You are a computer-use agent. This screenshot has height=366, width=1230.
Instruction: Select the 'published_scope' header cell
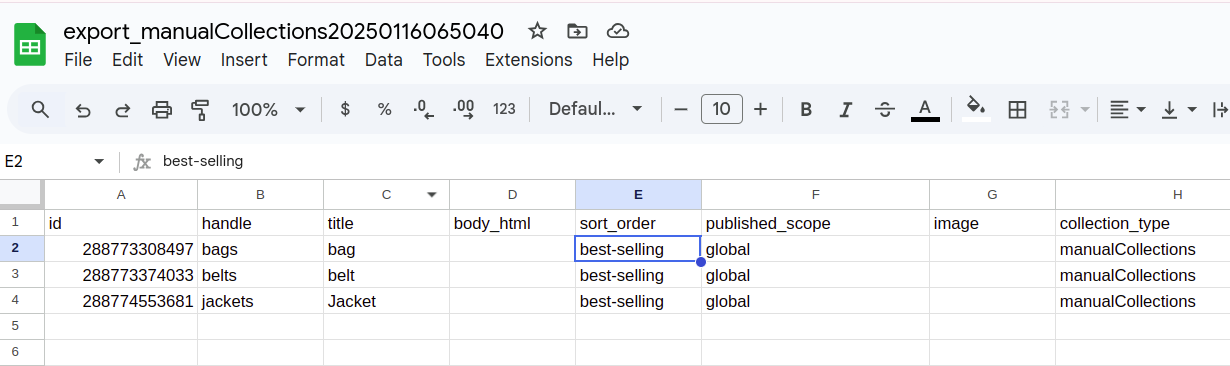coord(815,223)
